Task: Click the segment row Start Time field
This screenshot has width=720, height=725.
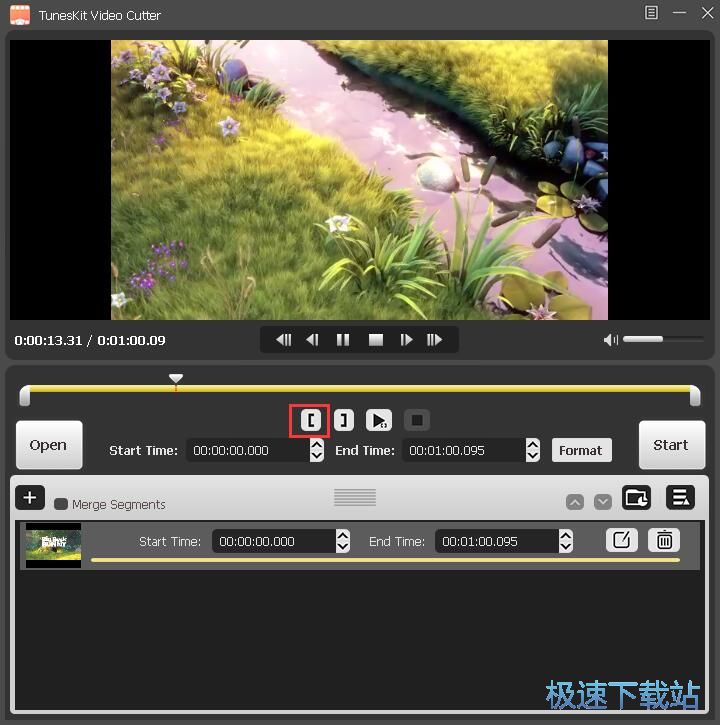Action: pos(274,541)
